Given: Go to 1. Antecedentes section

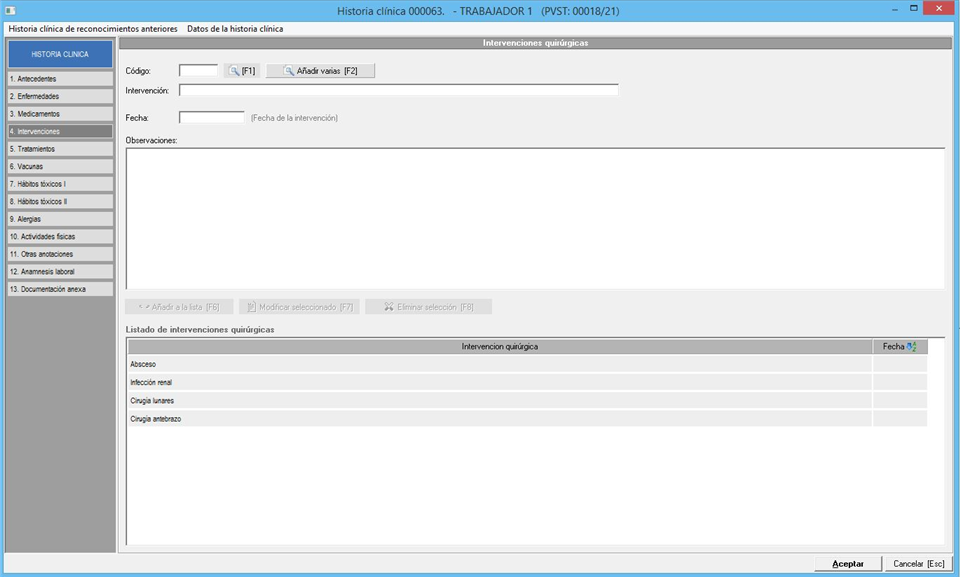Looking at the screenshot, I should [x=60, y=79].
